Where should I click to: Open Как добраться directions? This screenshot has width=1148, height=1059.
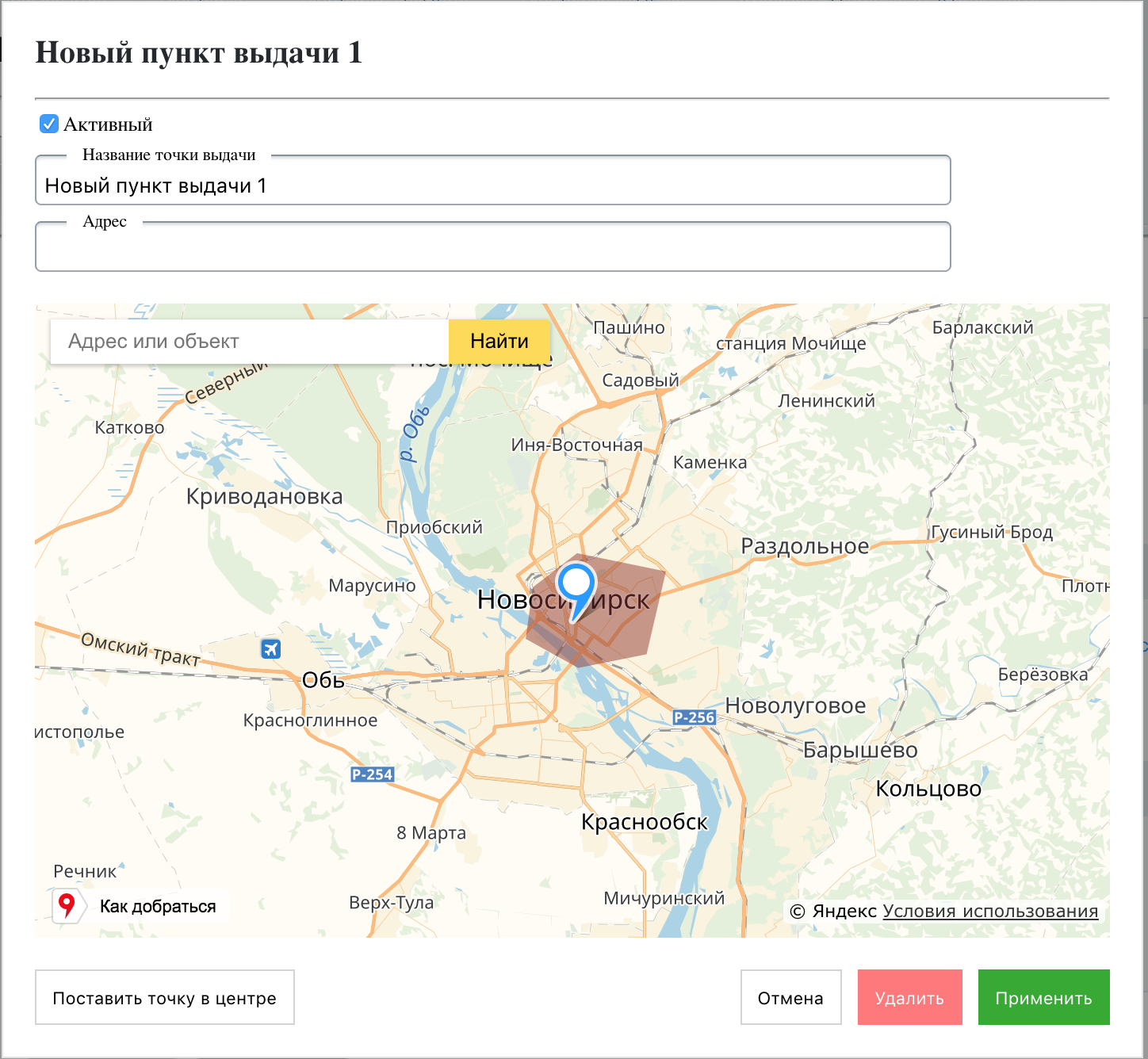click(x=157, y=907)
